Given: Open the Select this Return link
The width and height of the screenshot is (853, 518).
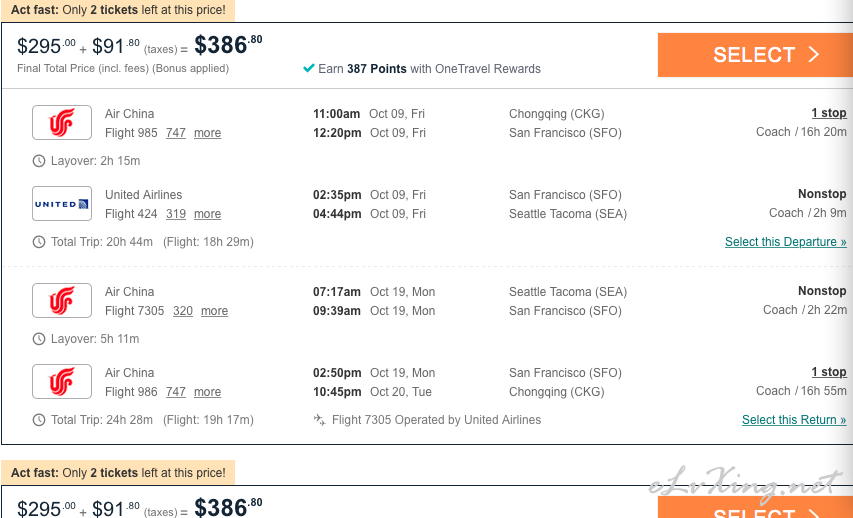Looking at the screenshot, I should [794, 420].
